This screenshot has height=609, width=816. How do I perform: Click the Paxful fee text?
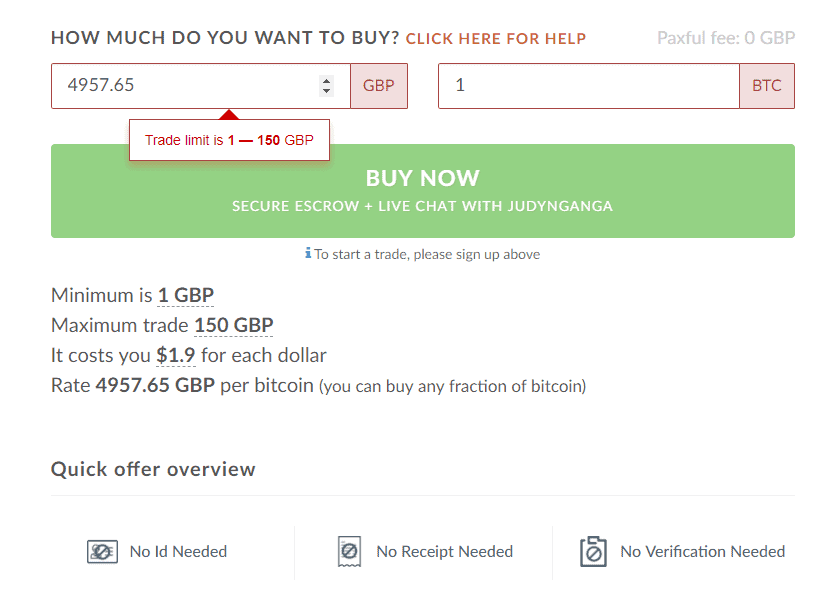726,38
